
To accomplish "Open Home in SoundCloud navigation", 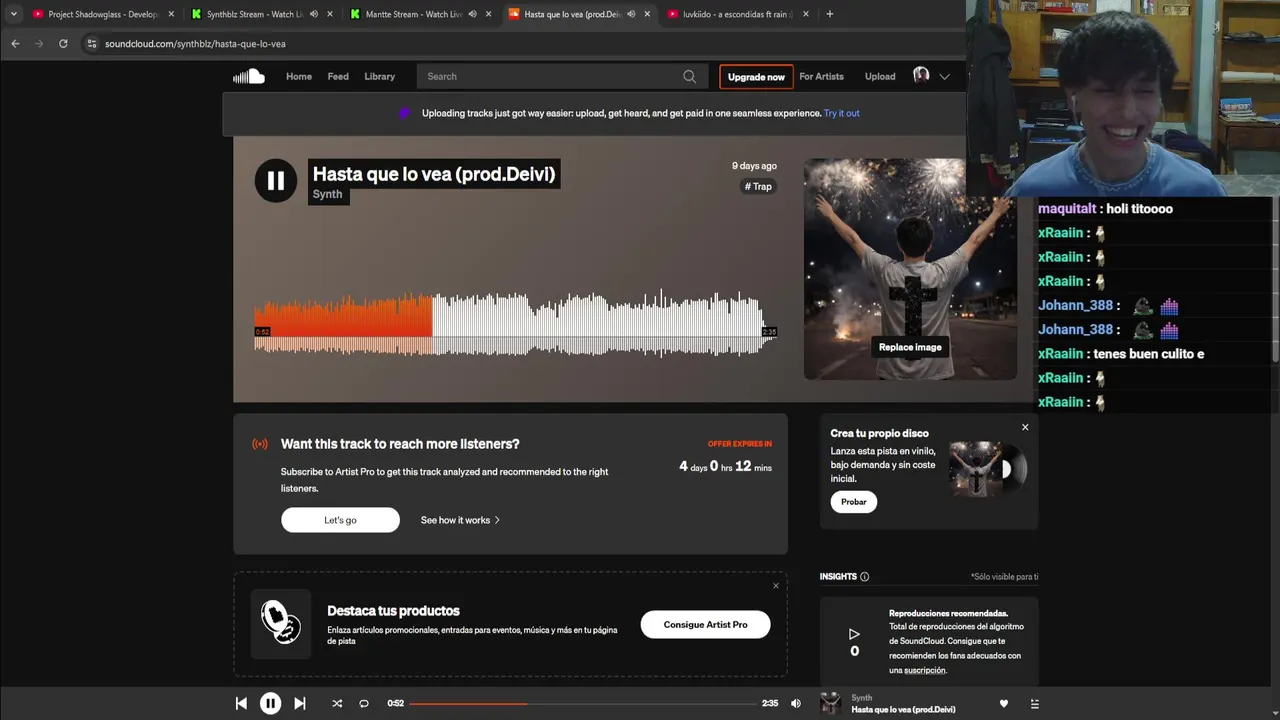I will (x=299, y=76).
